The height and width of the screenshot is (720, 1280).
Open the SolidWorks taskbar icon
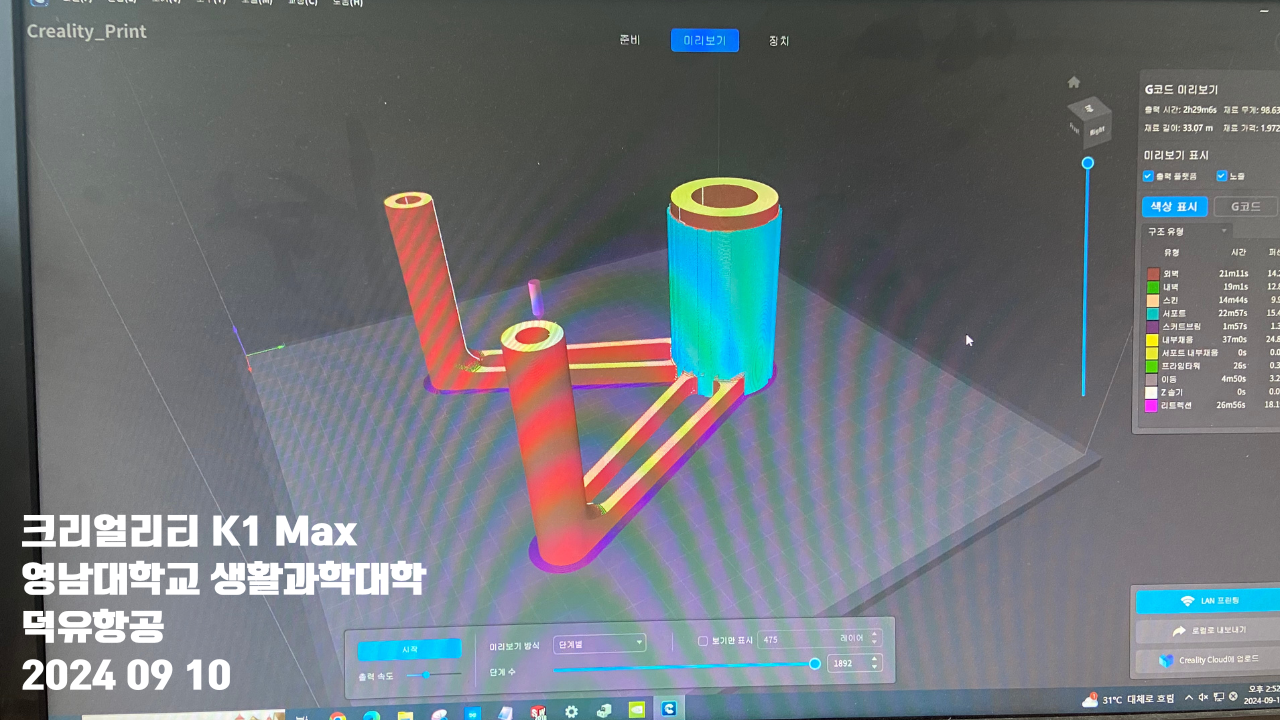538,712
